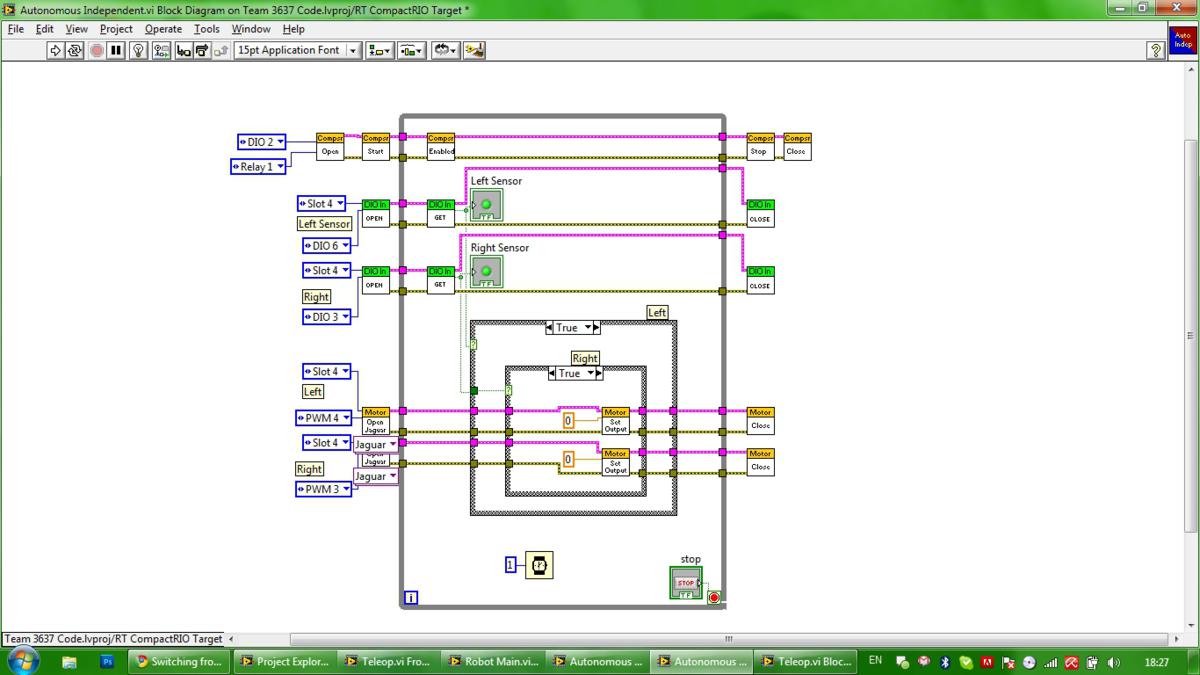Image resolution: width=1200 pixels, height=675 pixels.
Task: Click the upper Motor Set Output node
Action: click(615, 421)
